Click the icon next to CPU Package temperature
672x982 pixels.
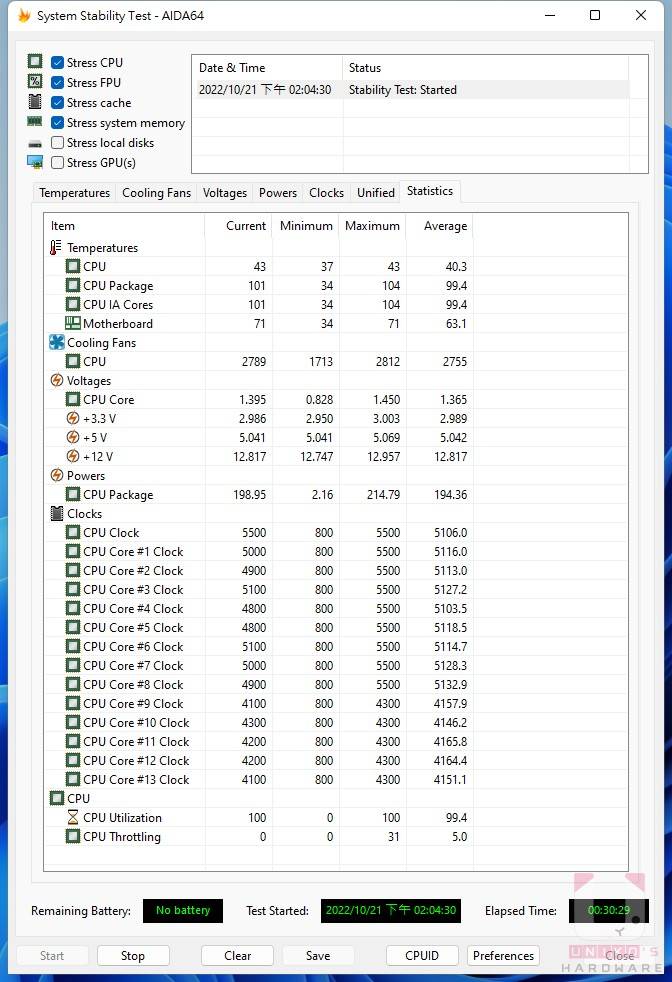tap(73, 286)
